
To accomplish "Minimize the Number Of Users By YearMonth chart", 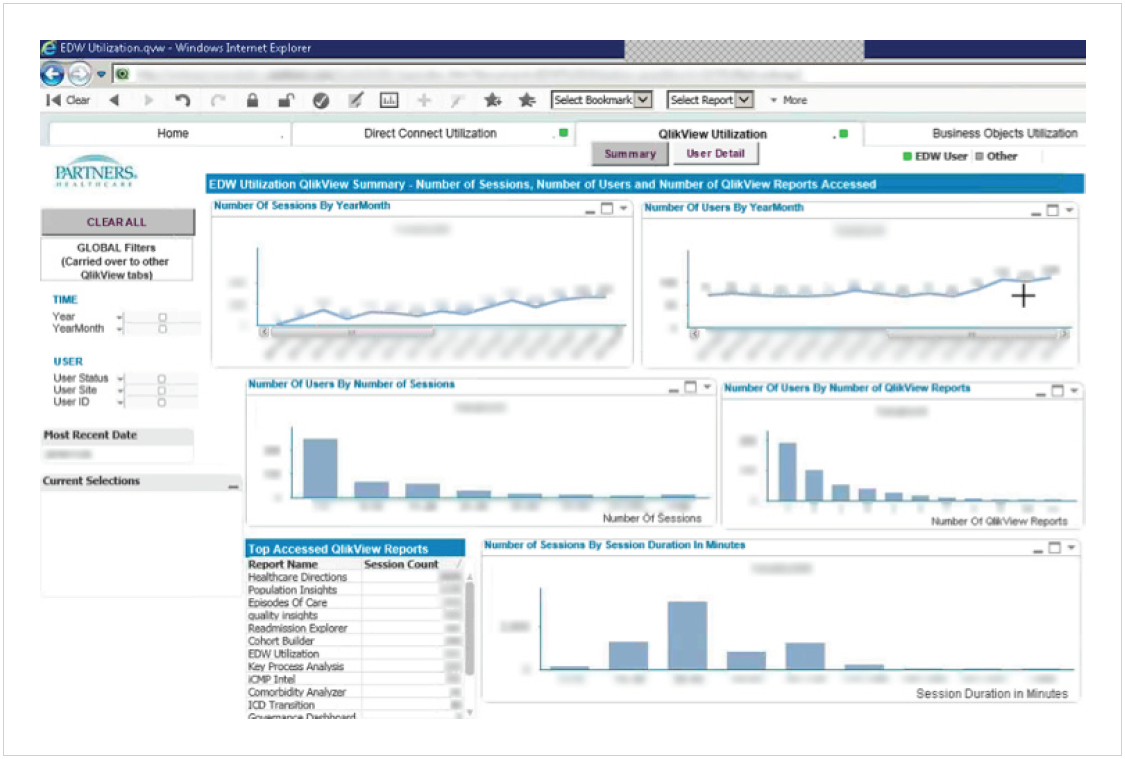I will 1035,212.
